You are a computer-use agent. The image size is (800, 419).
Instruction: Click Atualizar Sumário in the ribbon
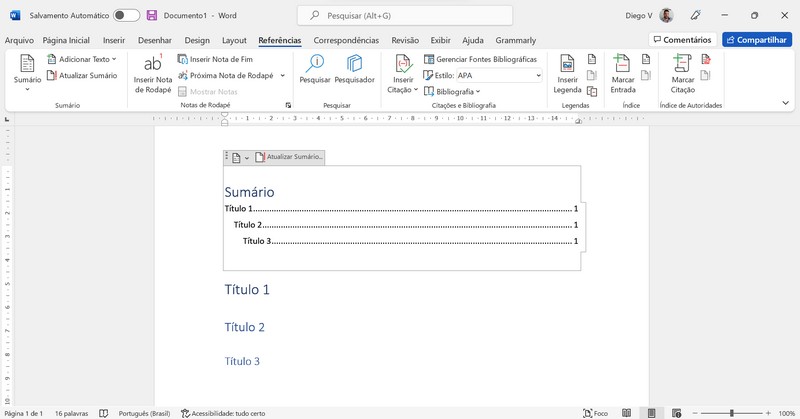tap(82, 76)
